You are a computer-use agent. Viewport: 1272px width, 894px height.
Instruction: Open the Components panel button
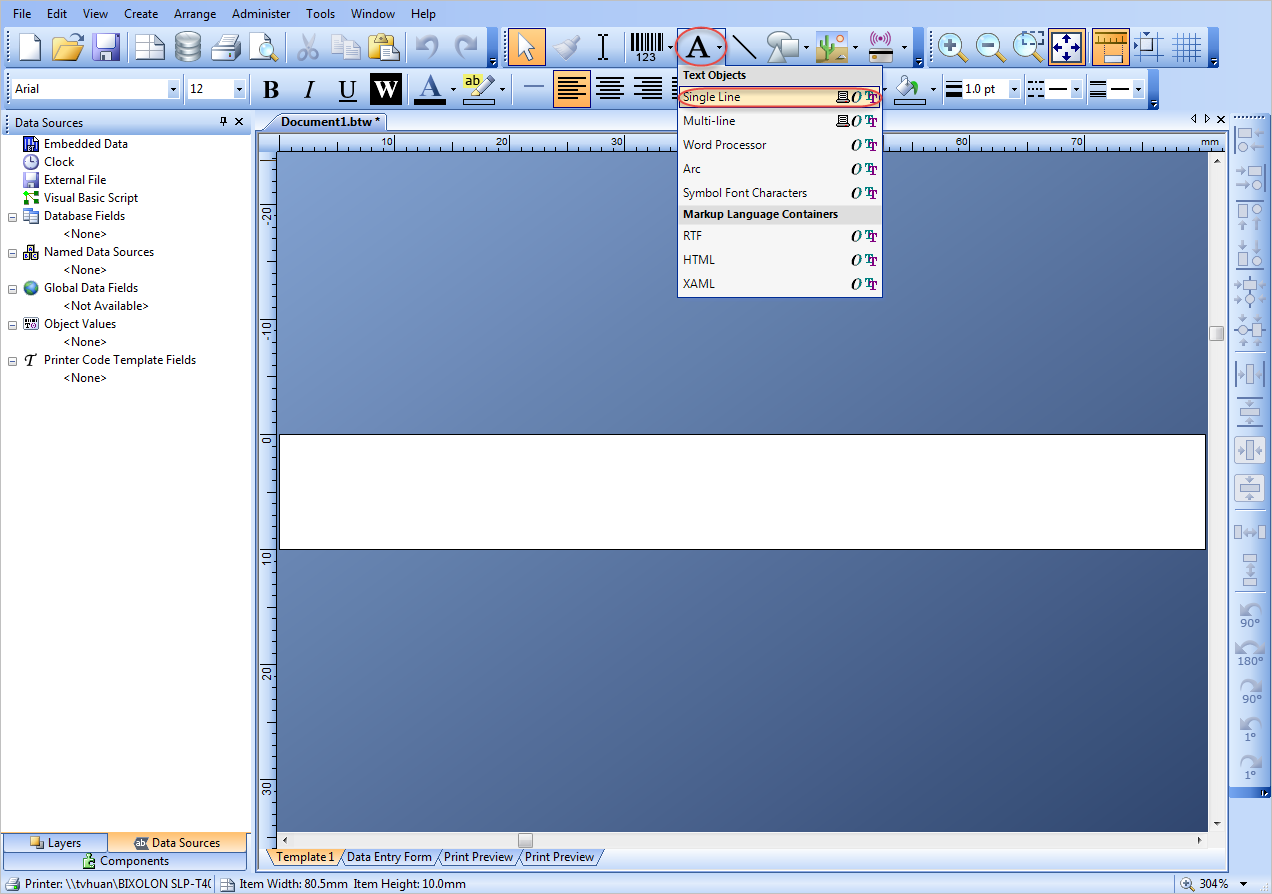125,861
